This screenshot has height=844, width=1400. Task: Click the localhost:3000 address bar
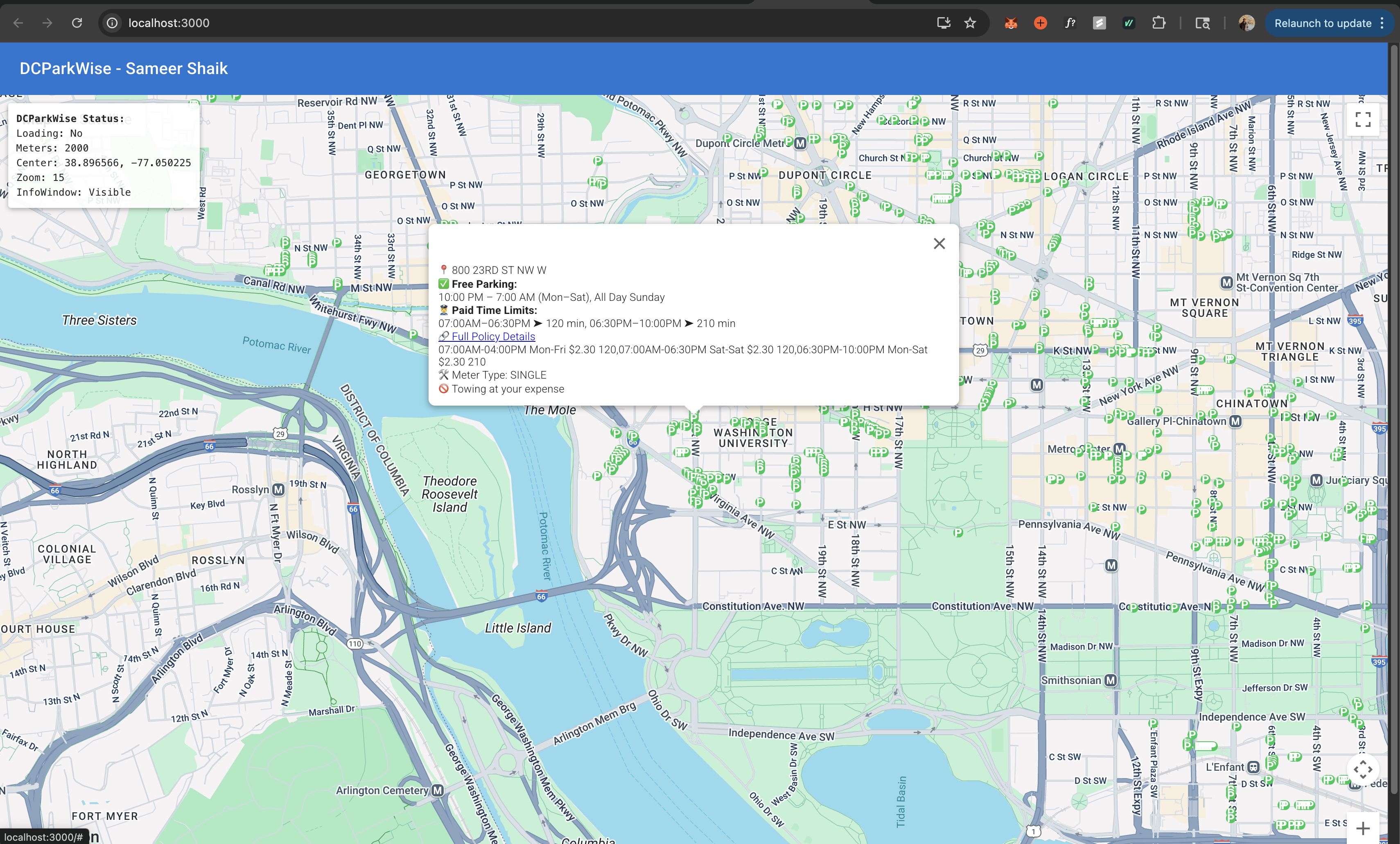[x=169, y=23]
